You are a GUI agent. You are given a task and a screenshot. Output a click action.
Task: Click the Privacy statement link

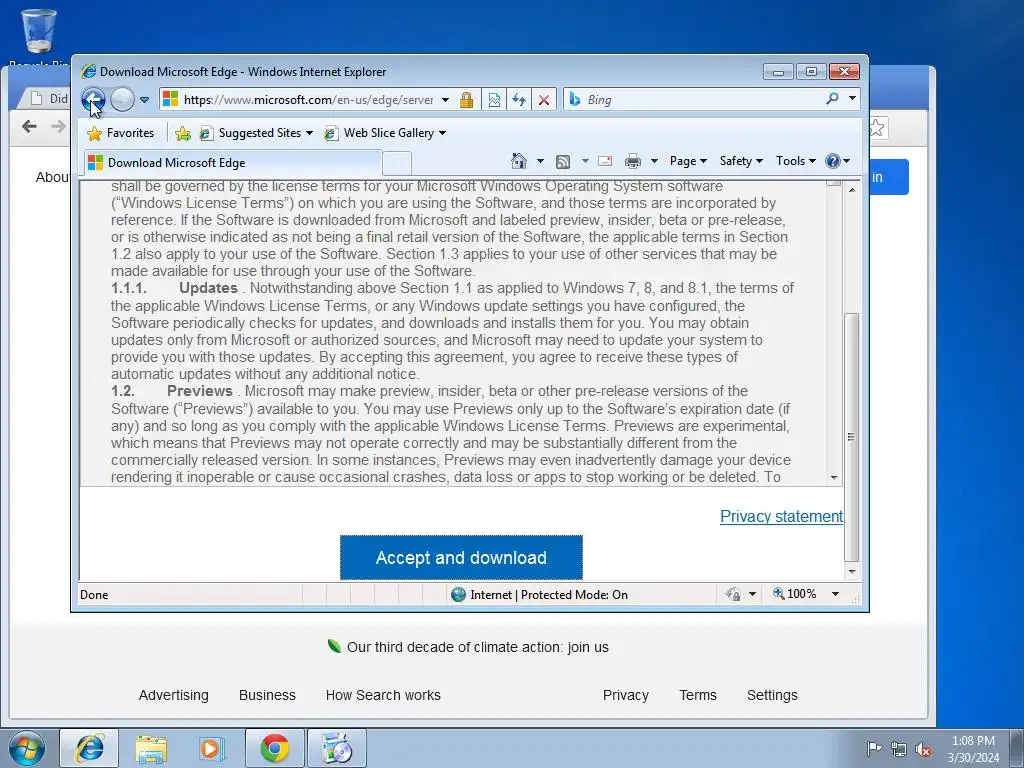pos(781,517)
